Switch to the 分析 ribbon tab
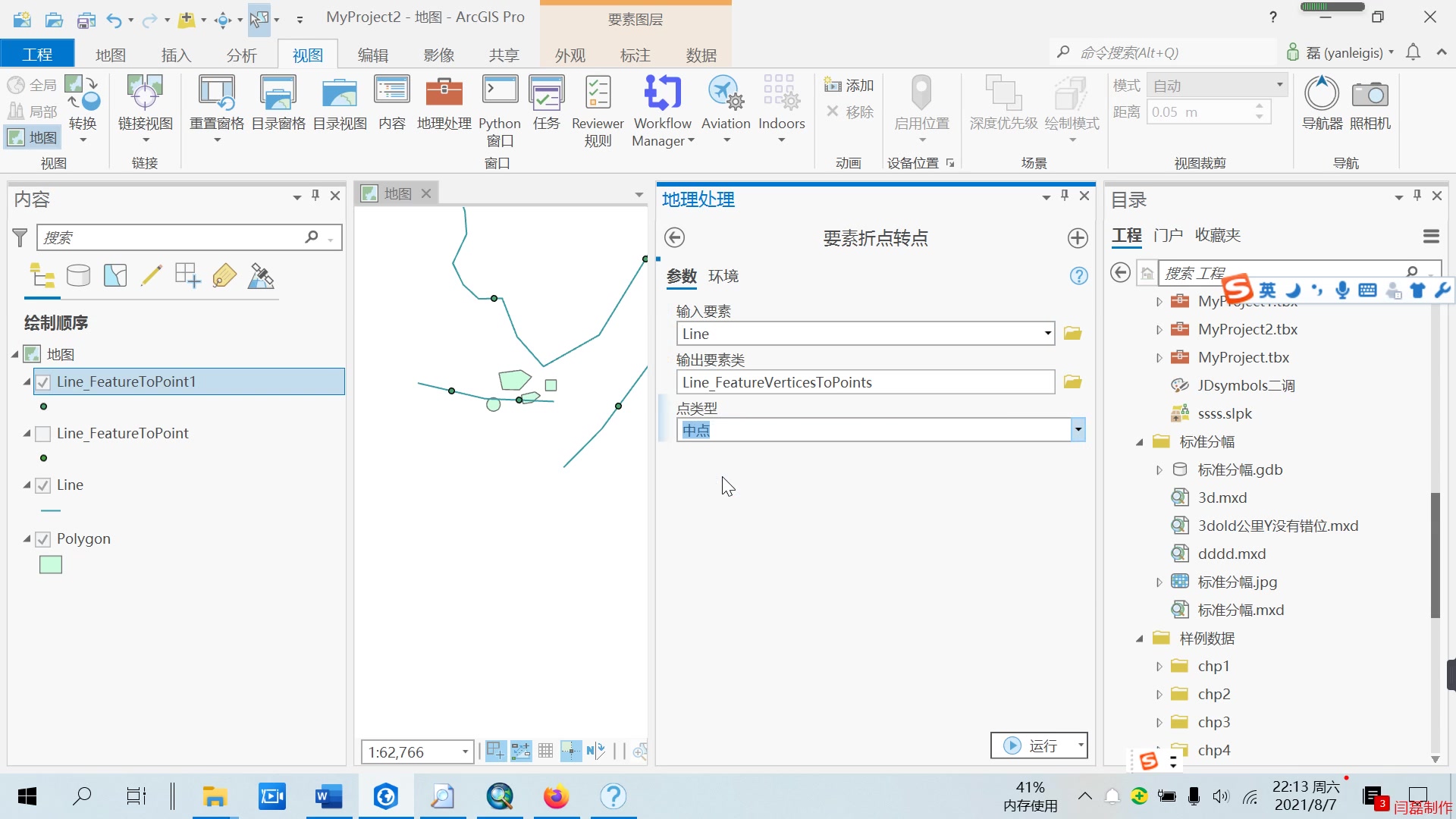Screen dimensions: 1456x819 [x=241, y=54]
